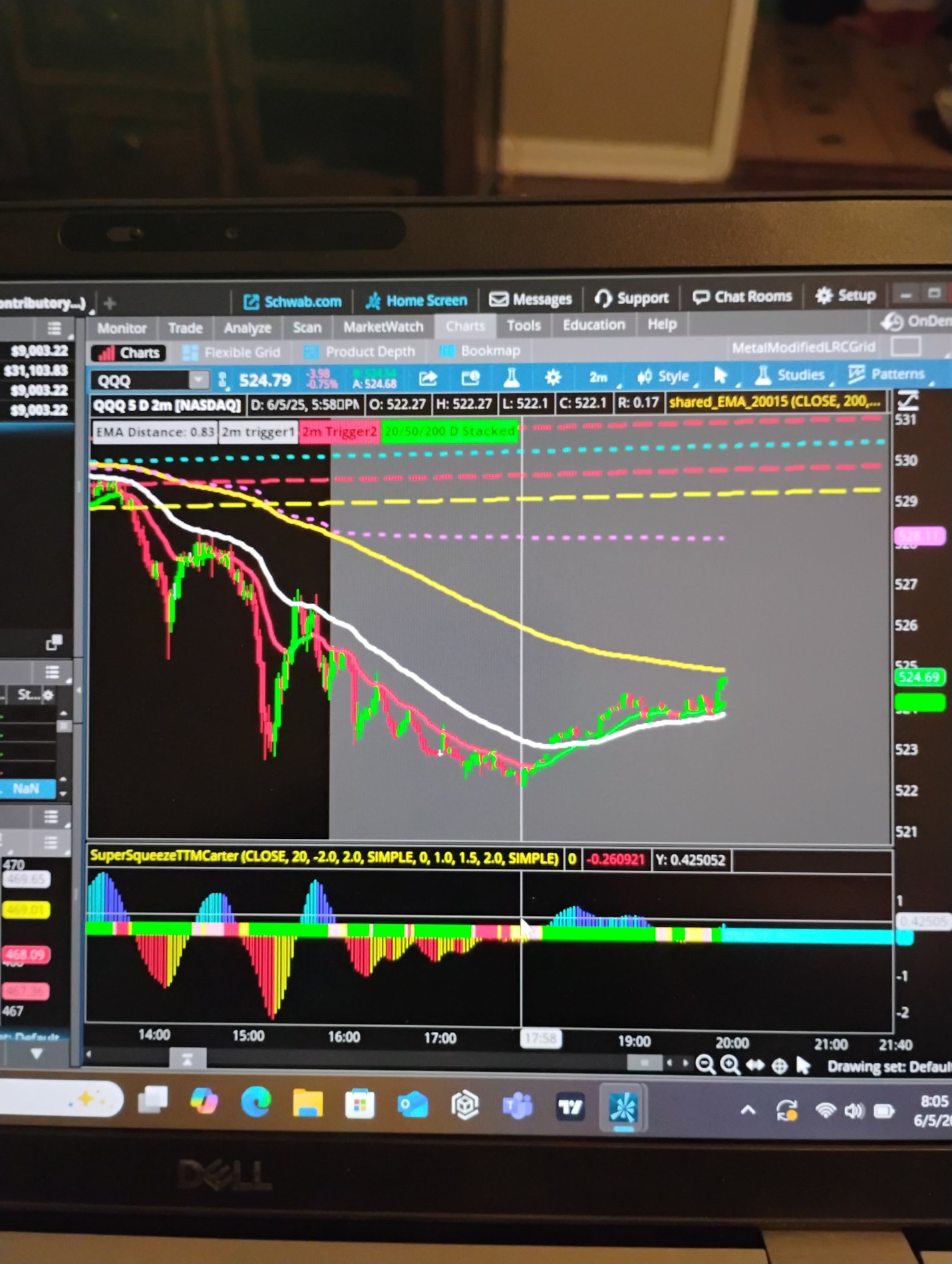Select the Product Depth sub-tab
Screen dimensions: 952x1264
click(x=359, y=351)
